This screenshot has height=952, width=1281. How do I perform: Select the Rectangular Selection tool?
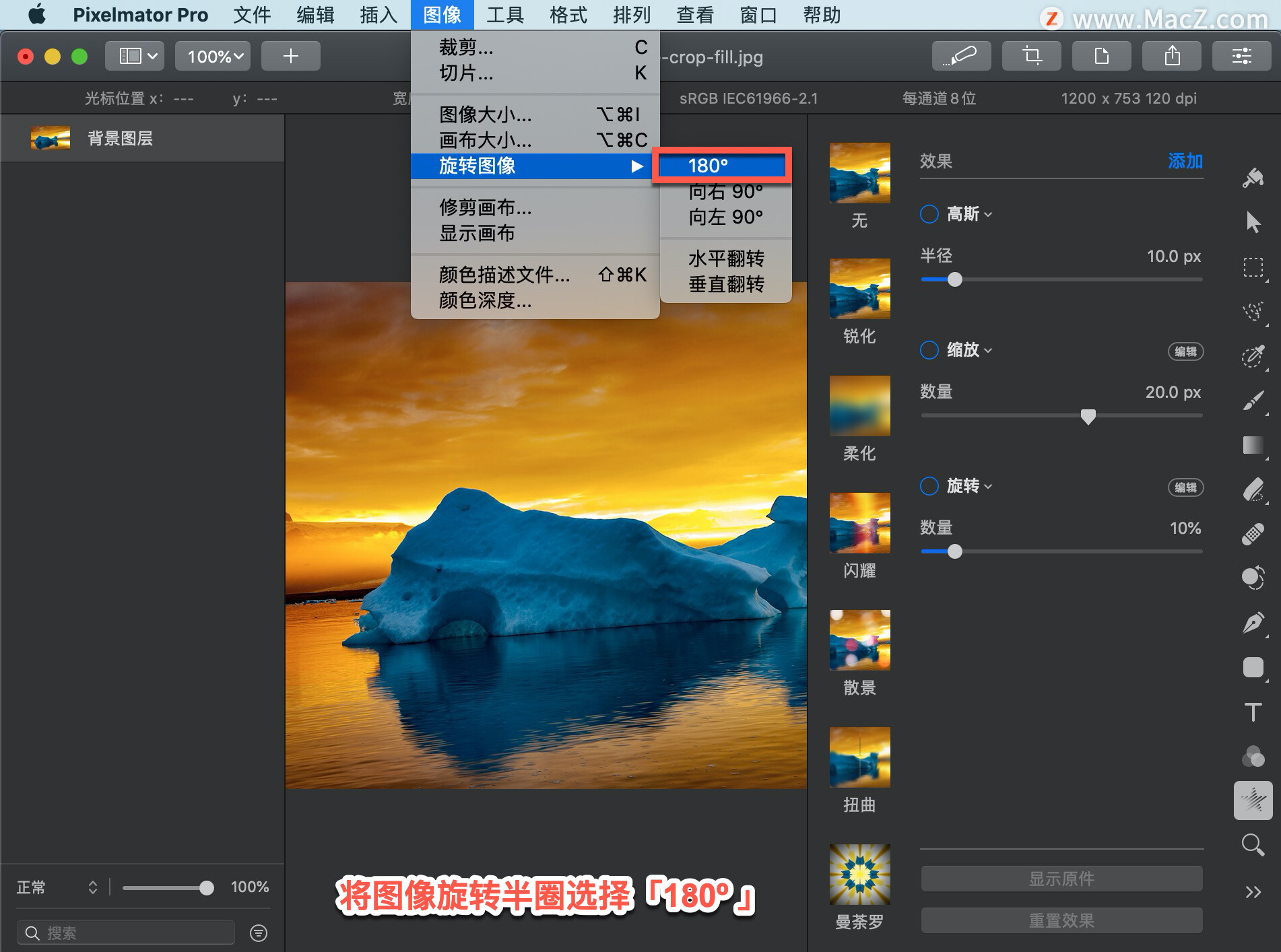pos(1253,267)
